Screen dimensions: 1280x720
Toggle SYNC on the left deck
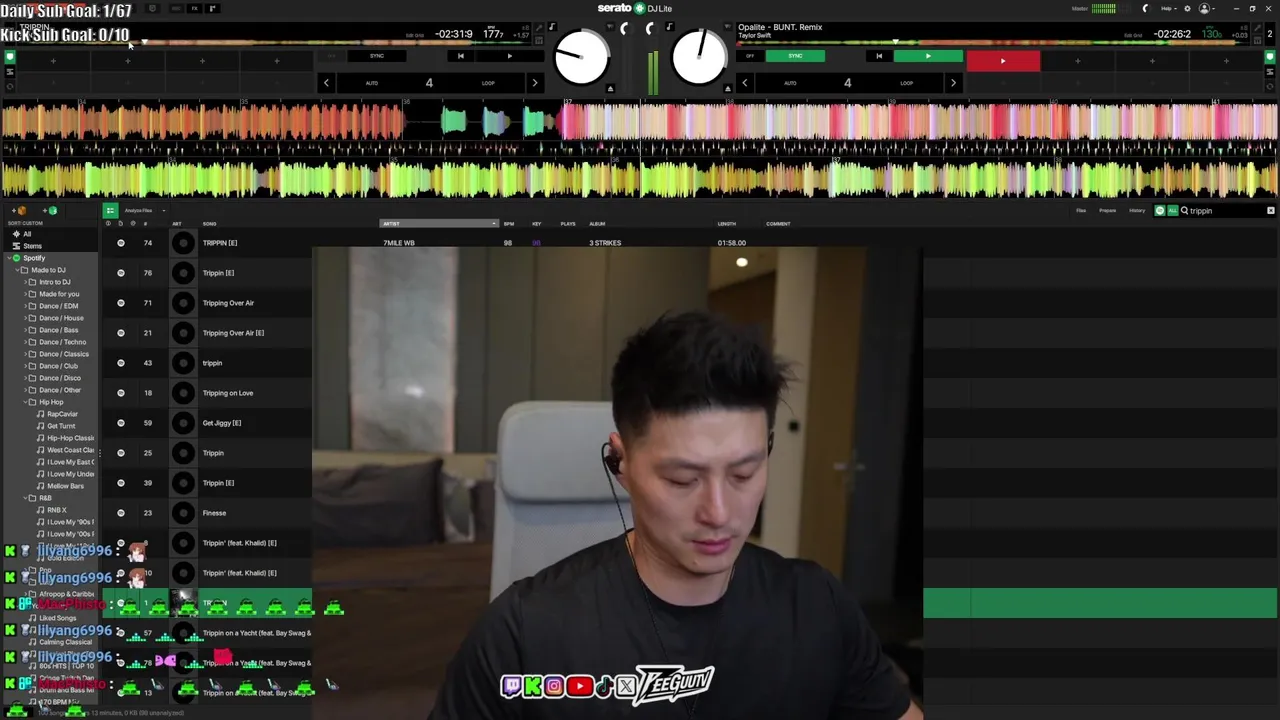377,56
